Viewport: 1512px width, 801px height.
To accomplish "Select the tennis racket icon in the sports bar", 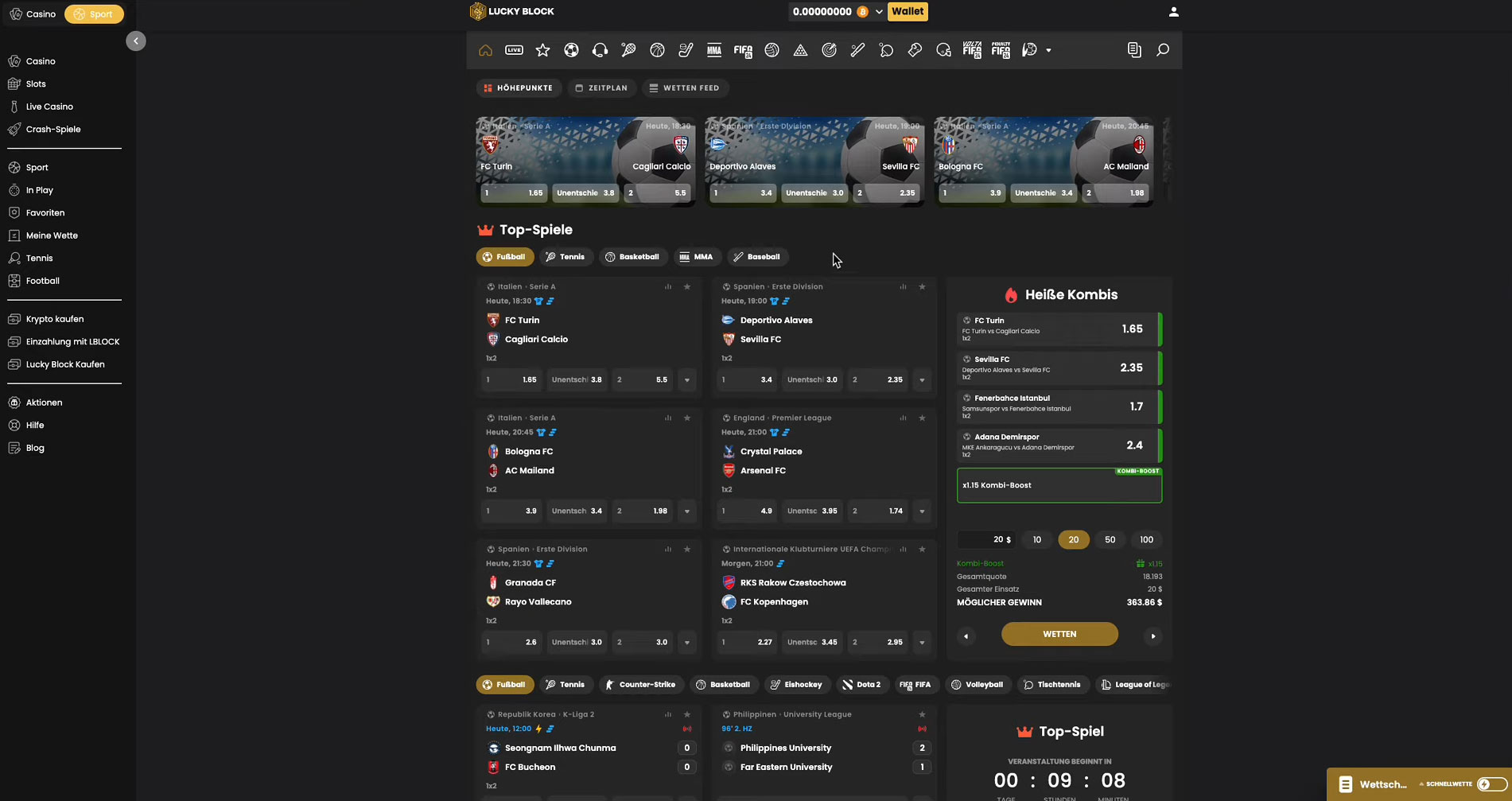I will coord(628,50).
